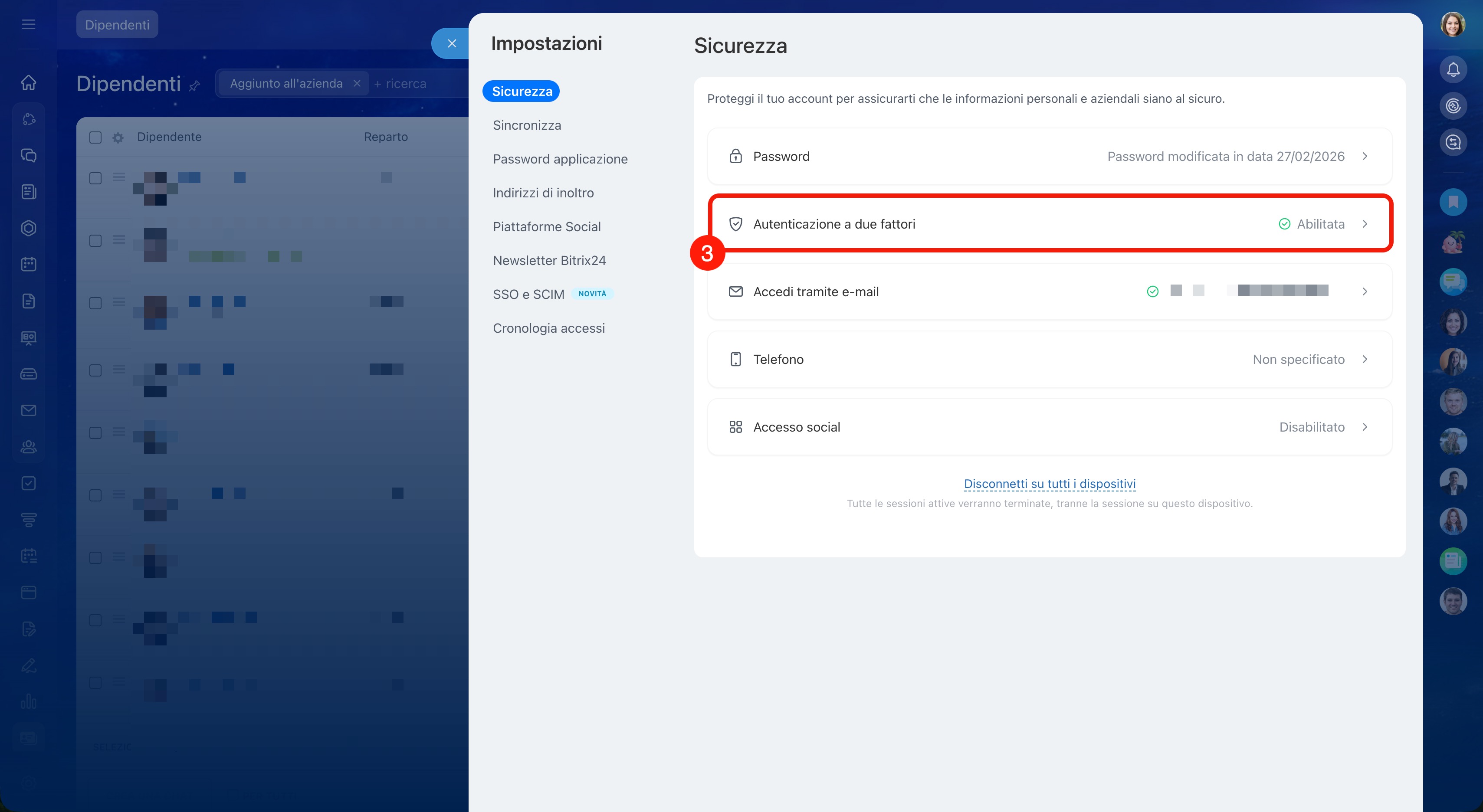Expand the Password row chevron
This screenshot has width=1483, height=812.
click(1365, 157)
